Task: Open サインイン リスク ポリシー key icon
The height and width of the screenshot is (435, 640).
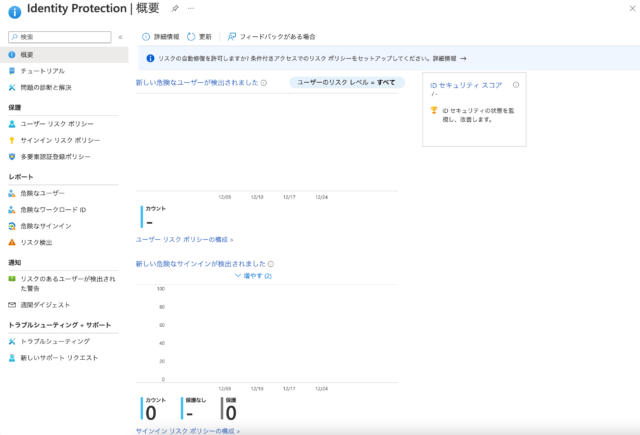Action: coord(12,140)
